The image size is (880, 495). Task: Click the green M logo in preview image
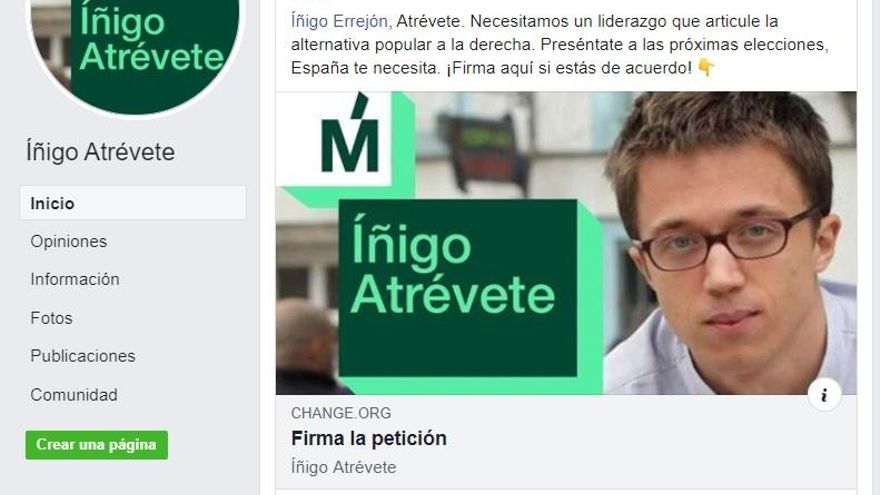[349, 134]
